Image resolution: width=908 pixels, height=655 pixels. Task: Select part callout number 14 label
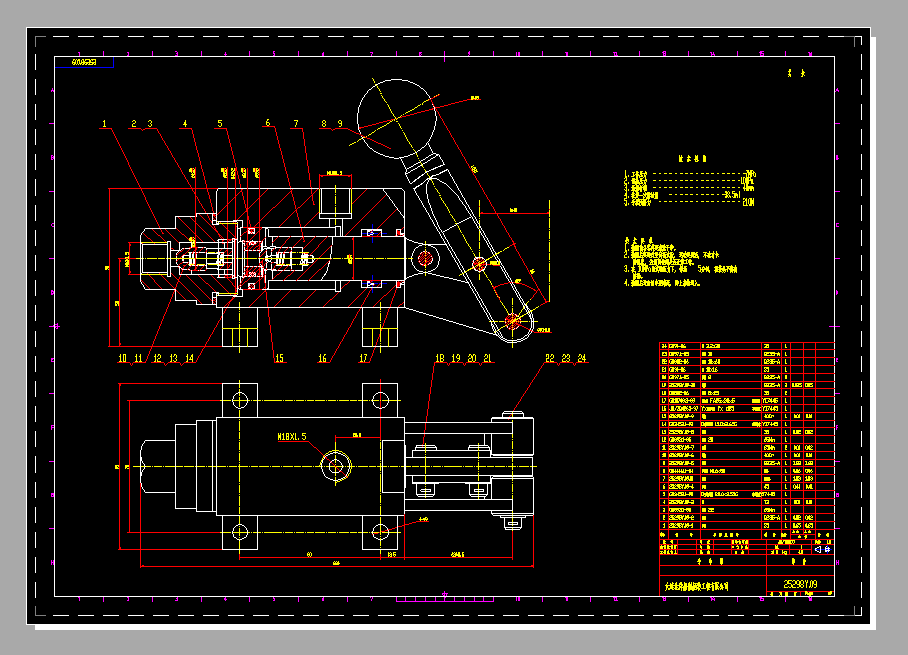point(189,358)
